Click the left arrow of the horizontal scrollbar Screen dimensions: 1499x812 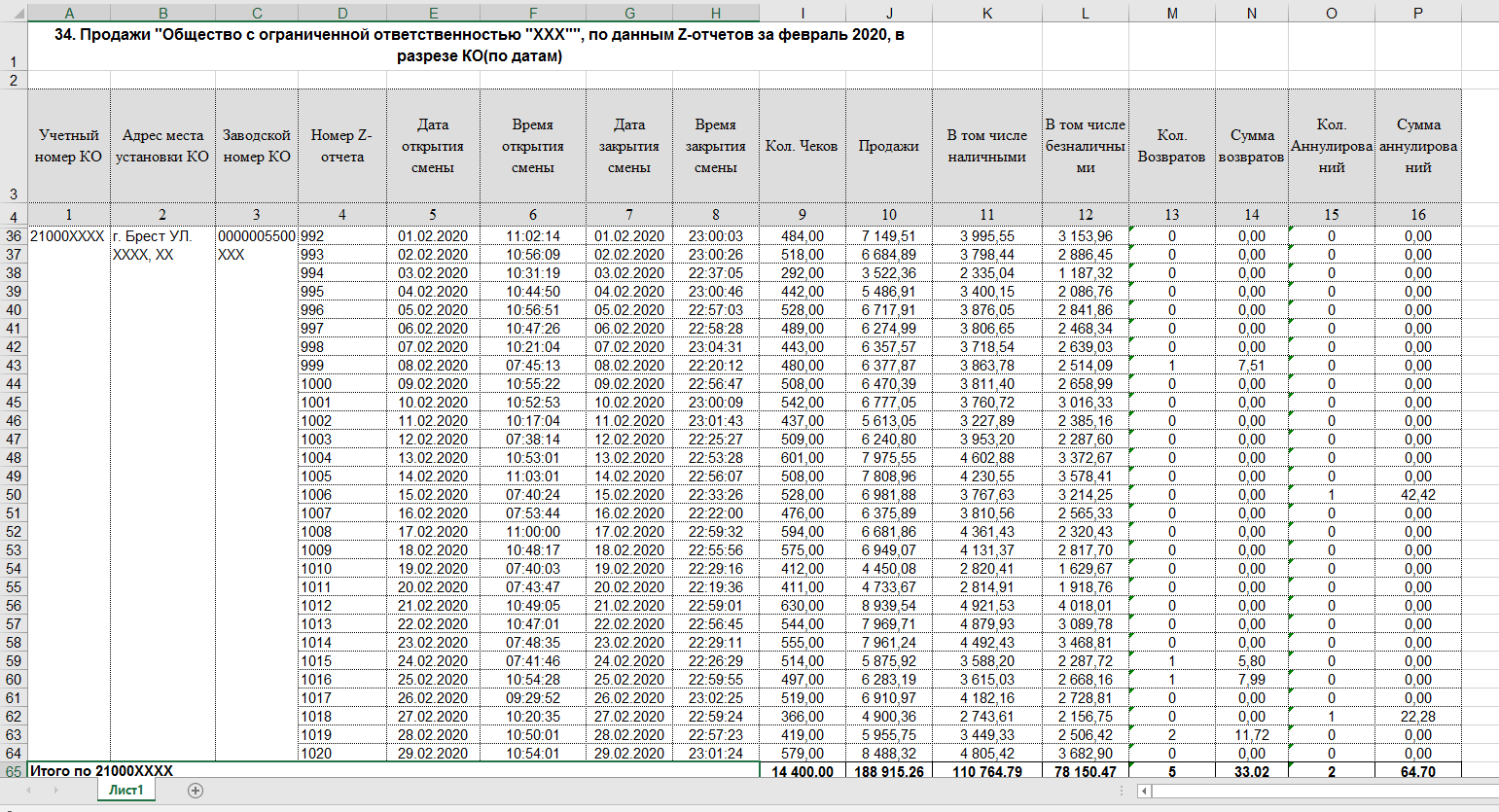point(1144,791)
